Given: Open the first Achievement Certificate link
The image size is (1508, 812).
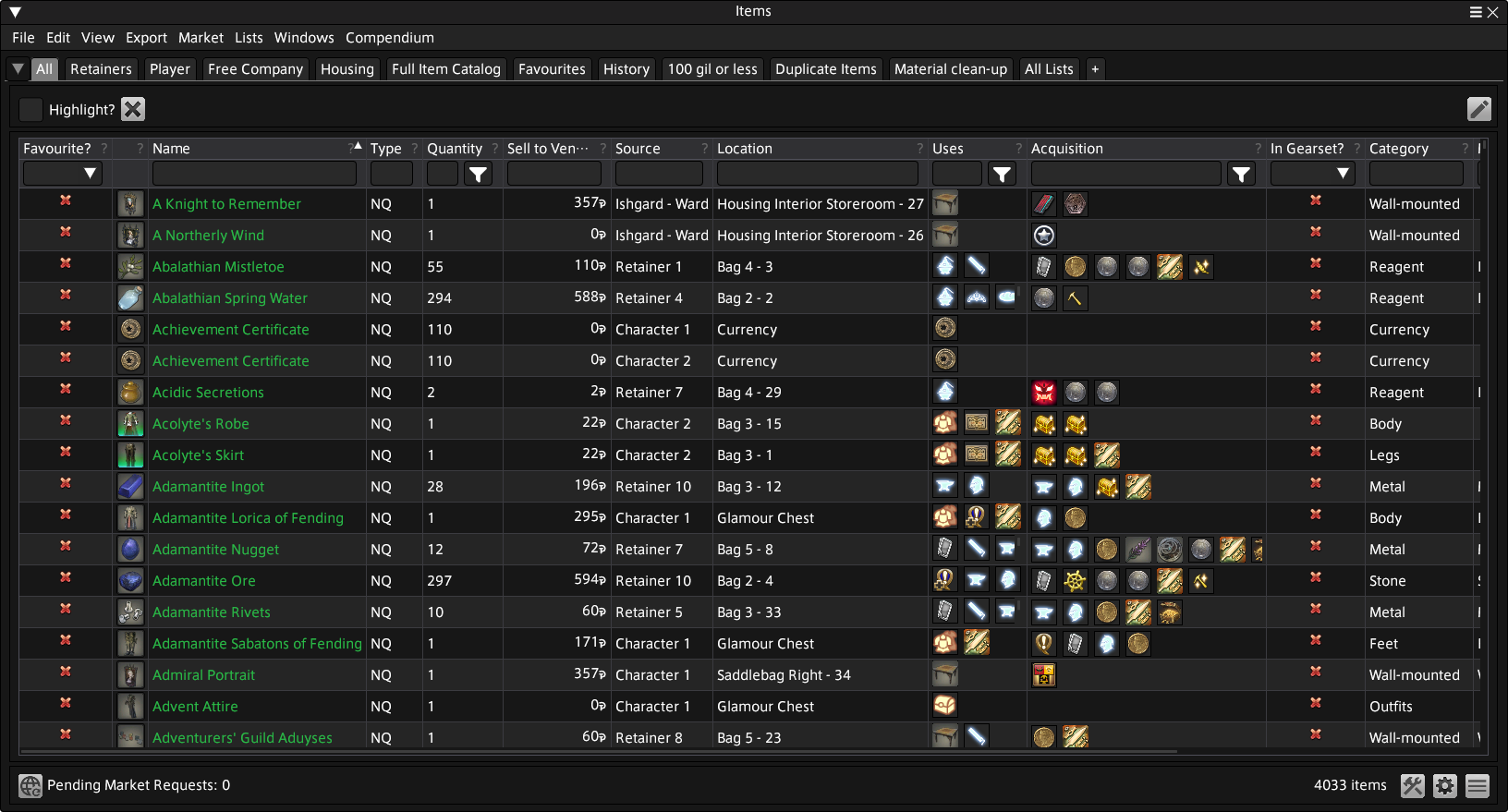Looking at the screenshot, I should [x=230, y=330].
